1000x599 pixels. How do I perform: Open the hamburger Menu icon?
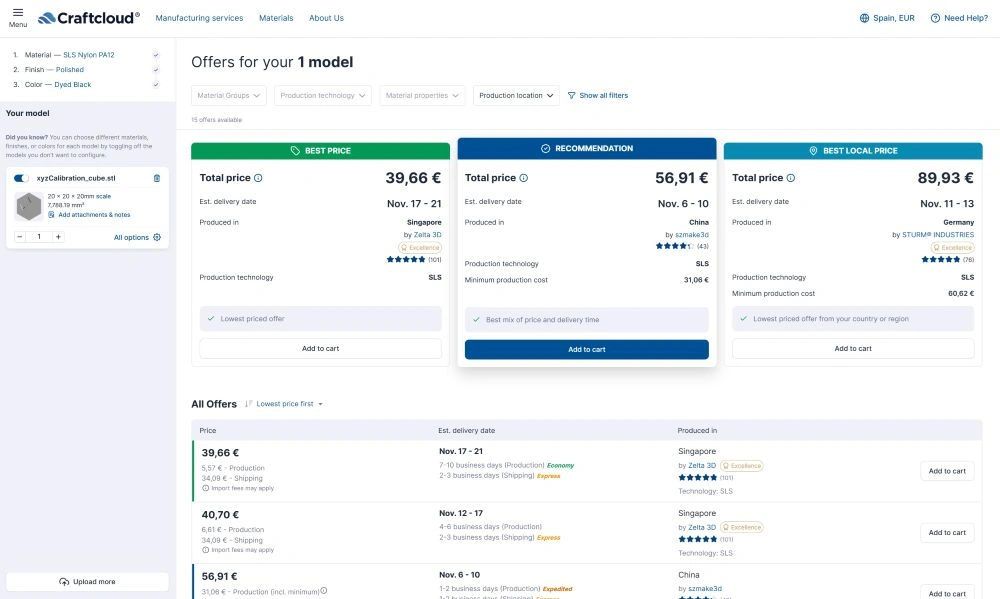[x=17, y=13]
